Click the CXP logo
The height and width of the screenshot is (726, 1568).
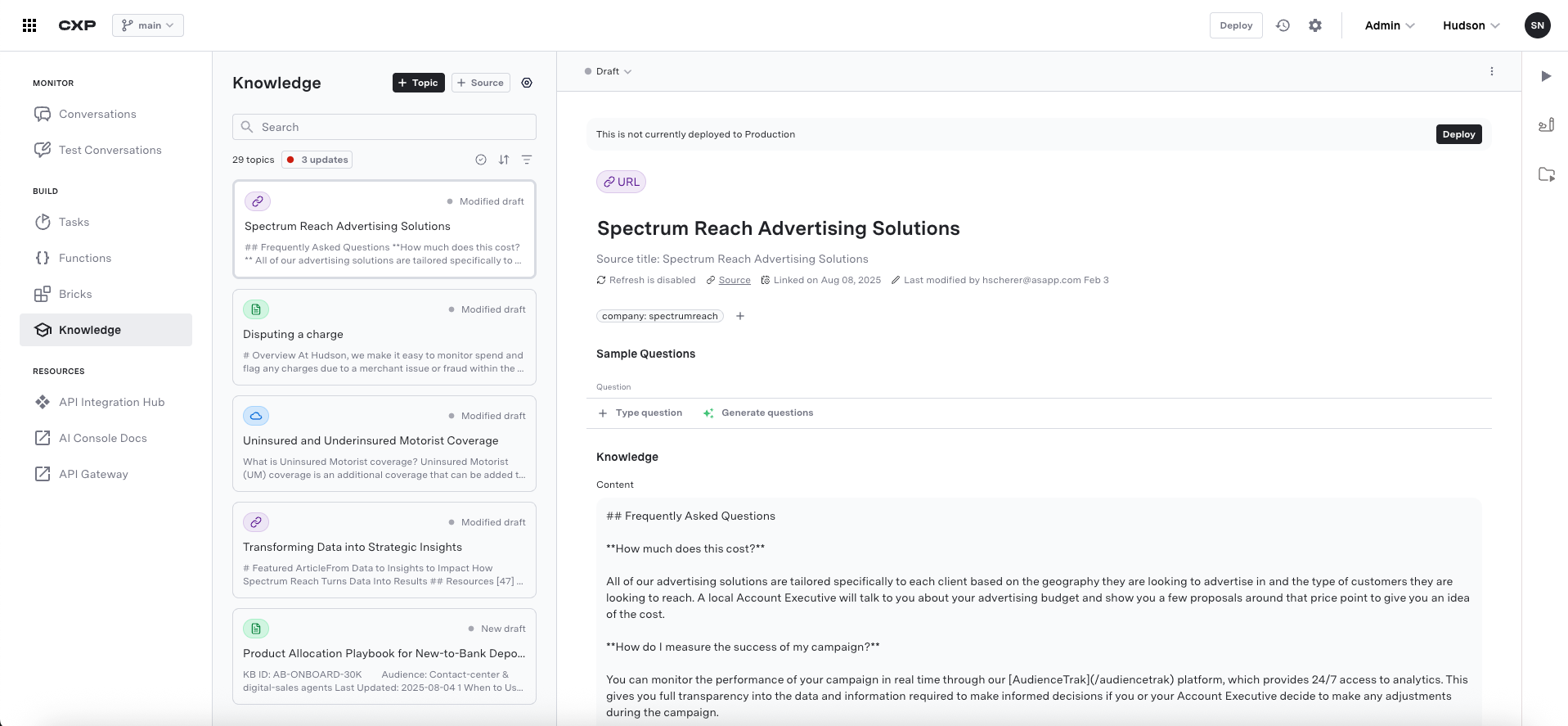click(77, 25)
